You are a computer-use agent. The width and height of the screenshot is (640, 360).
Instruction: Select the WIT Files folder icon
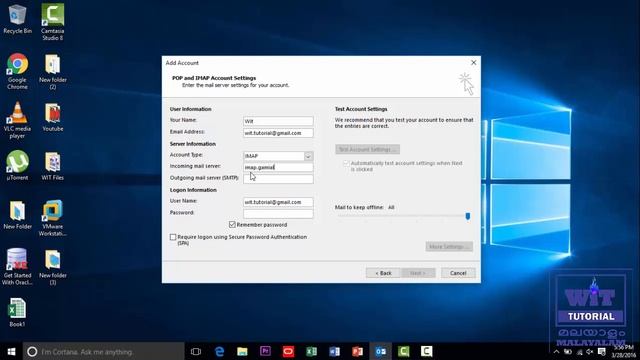click(x=53, y=166)
